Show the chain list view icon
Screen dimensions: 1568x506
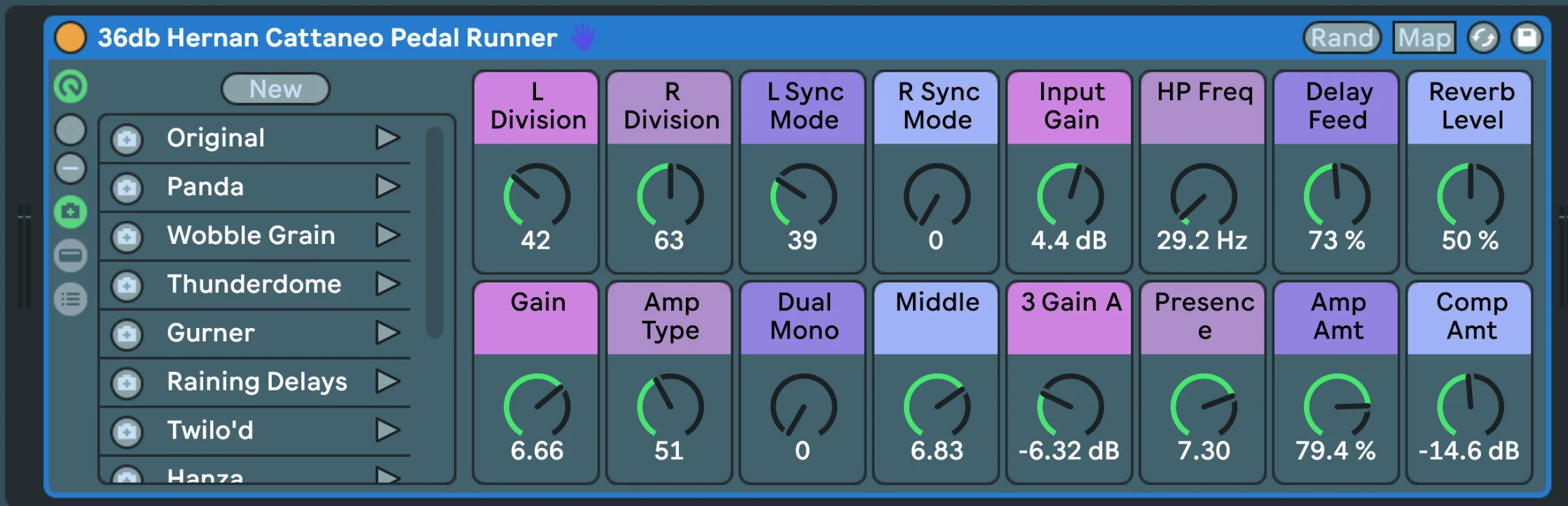pyautogui.click(x=70, y=255)
